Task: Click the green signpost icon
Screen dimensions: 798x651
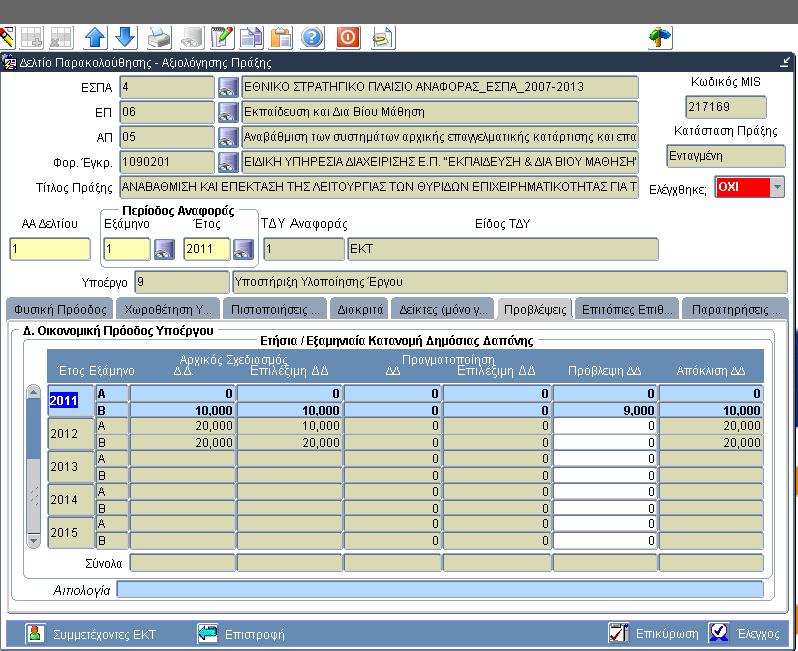Action: (660, 38)
